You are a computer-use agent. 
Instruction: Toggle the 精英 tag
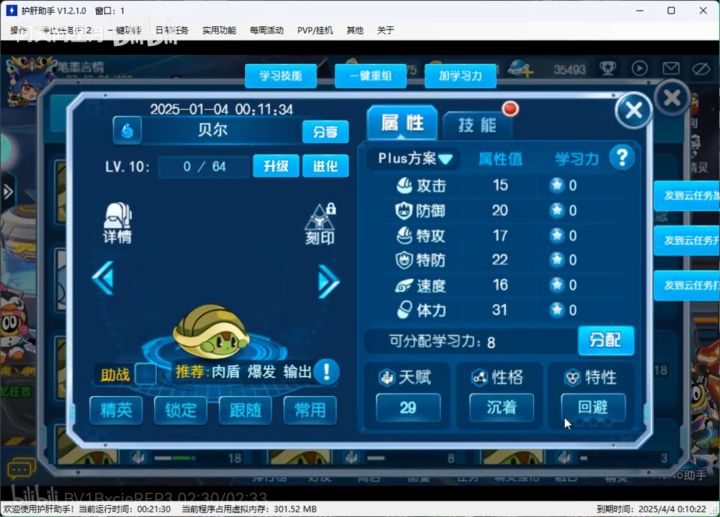tap(116, 410)
